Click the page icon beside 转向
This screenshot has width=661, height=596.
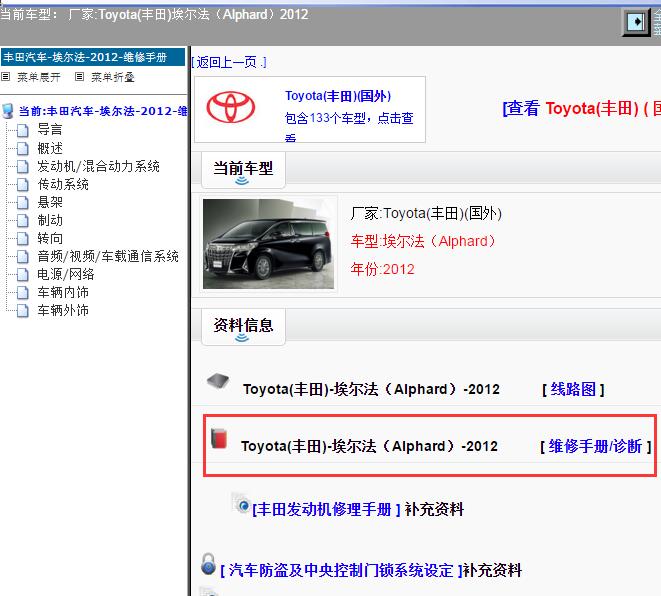tap(23, 239)
